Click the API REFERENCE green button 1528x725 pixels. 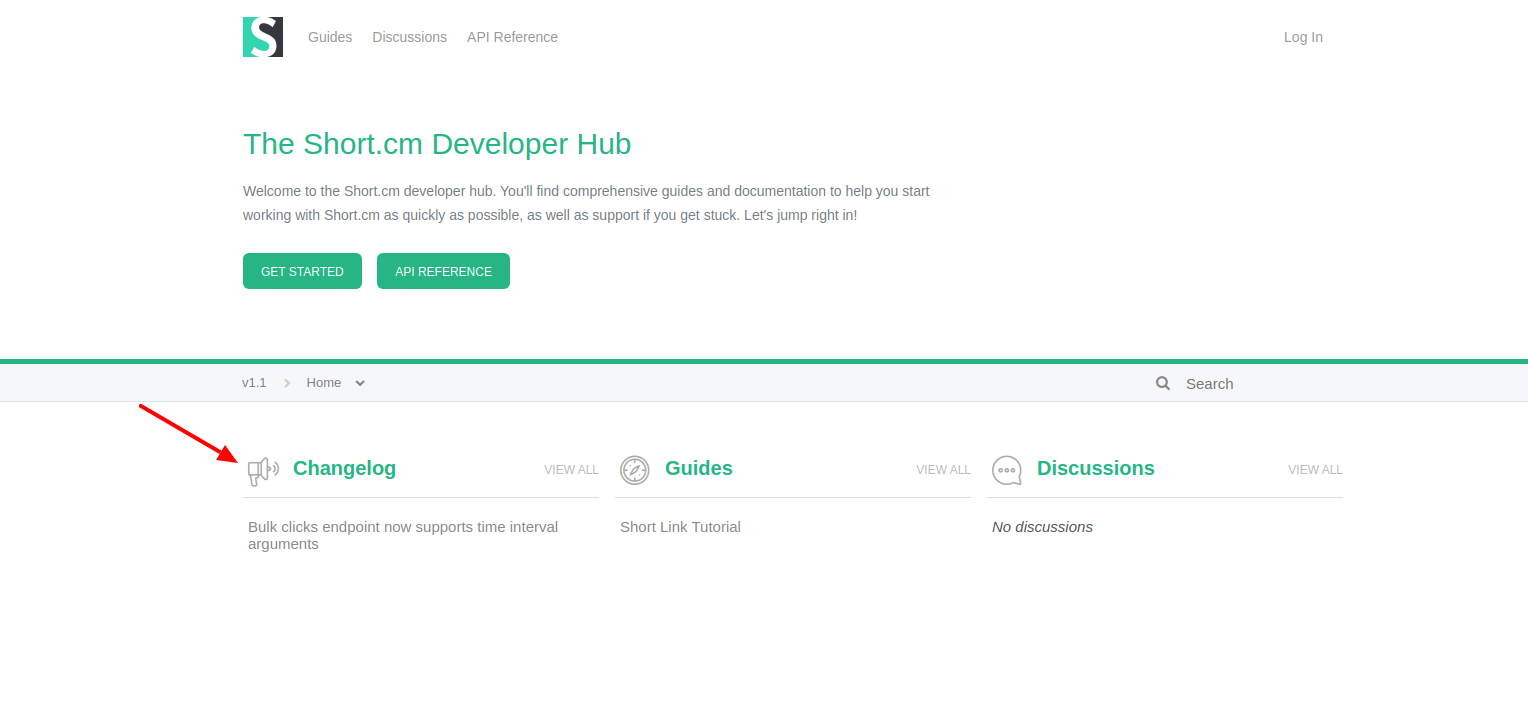pyautogui.click(x=443, y=271)
